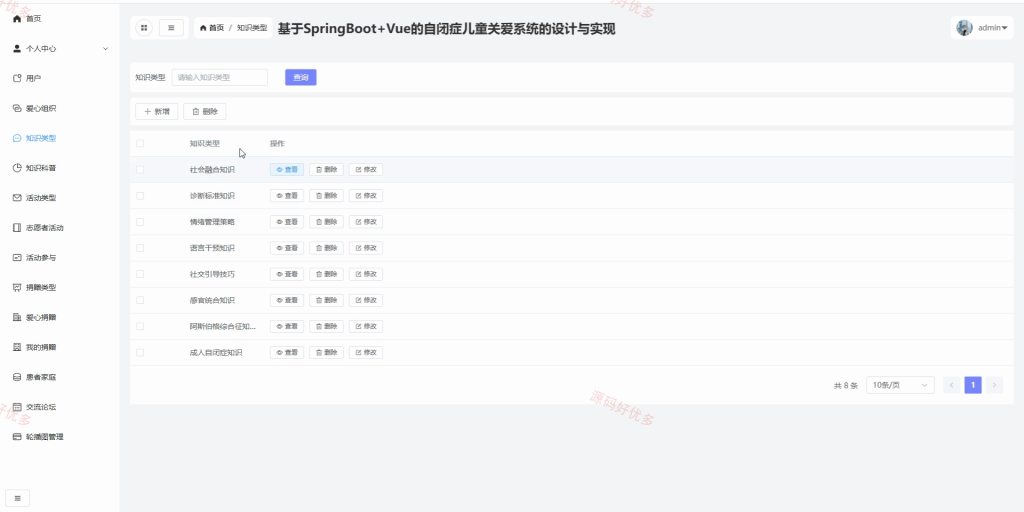The height and width of the screenshot is (512, 1024).
Task: Click the 感官统合知识 cell text
Action: (212, 300)
